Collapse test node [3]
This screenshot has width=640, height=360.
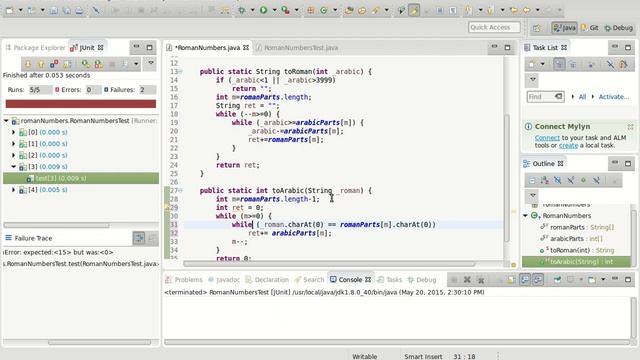coord(13,167)
